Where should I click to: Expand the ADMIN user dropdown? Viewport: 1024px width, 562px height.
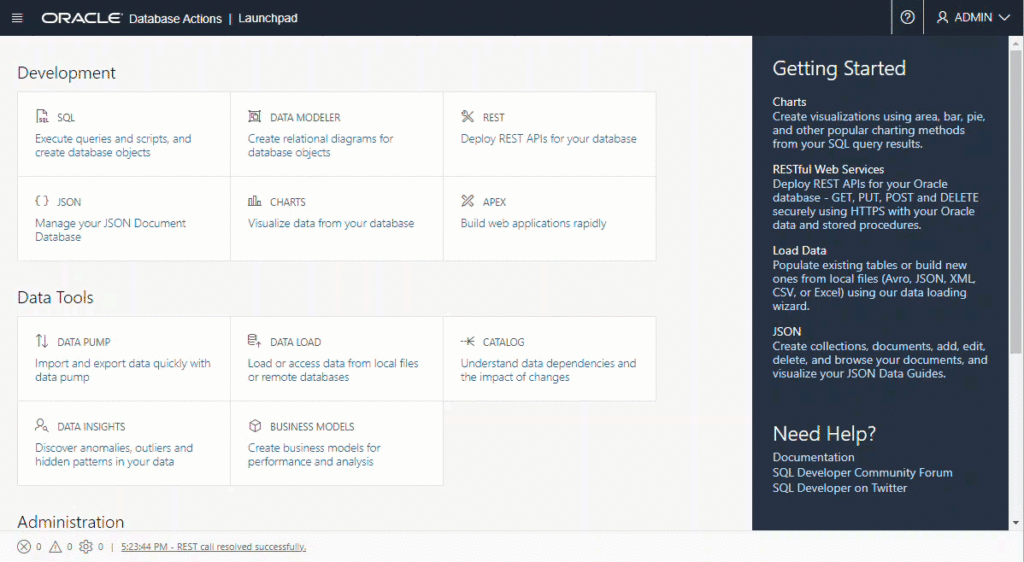click(x=973, y=18)
